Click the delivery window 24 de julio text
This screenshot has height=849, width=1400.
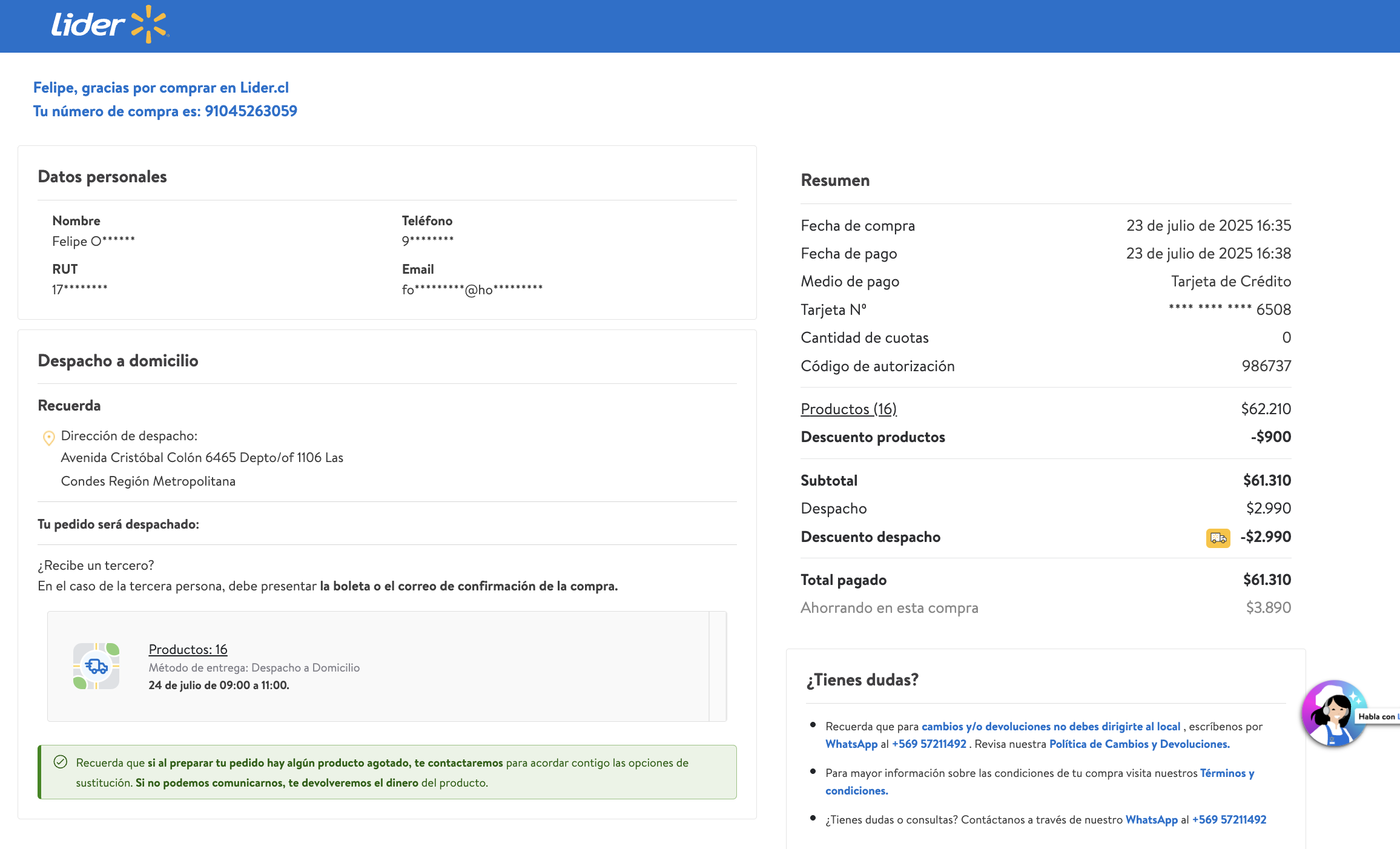(219, 685)
